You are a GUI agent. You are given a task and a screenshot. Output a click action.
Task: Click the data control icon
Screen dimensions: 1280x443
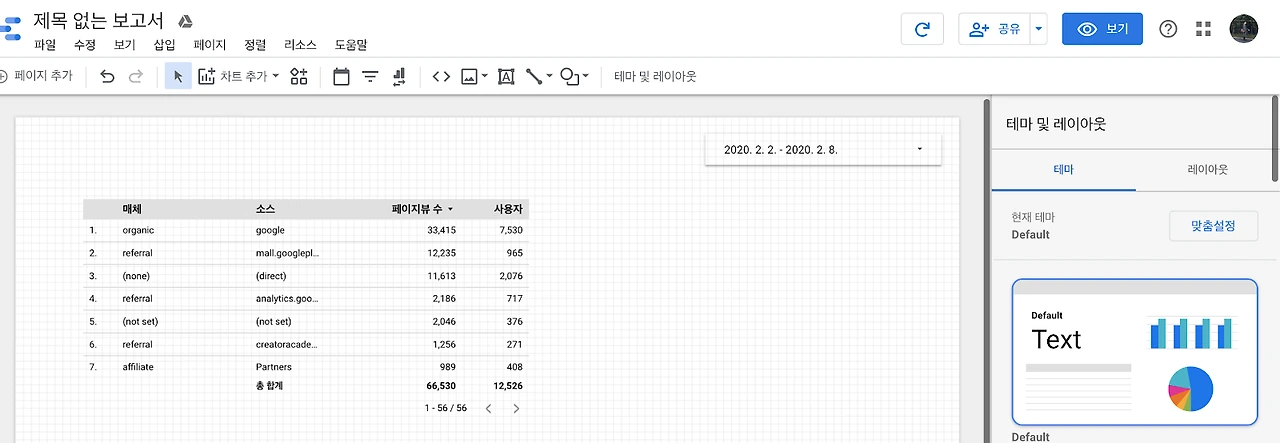398,76
